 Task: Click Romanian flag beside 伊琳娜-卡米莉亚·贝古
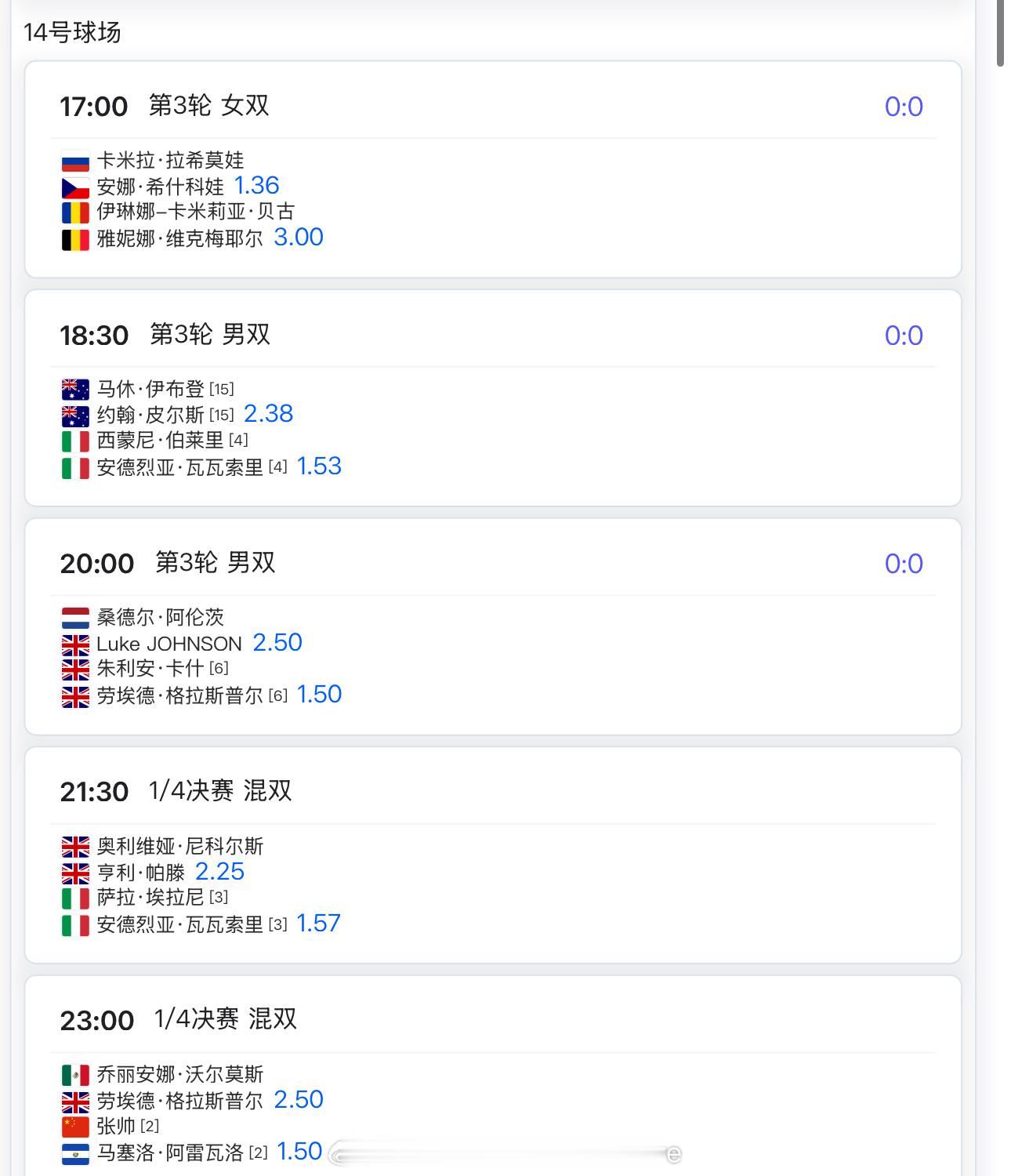pos(75,213)
